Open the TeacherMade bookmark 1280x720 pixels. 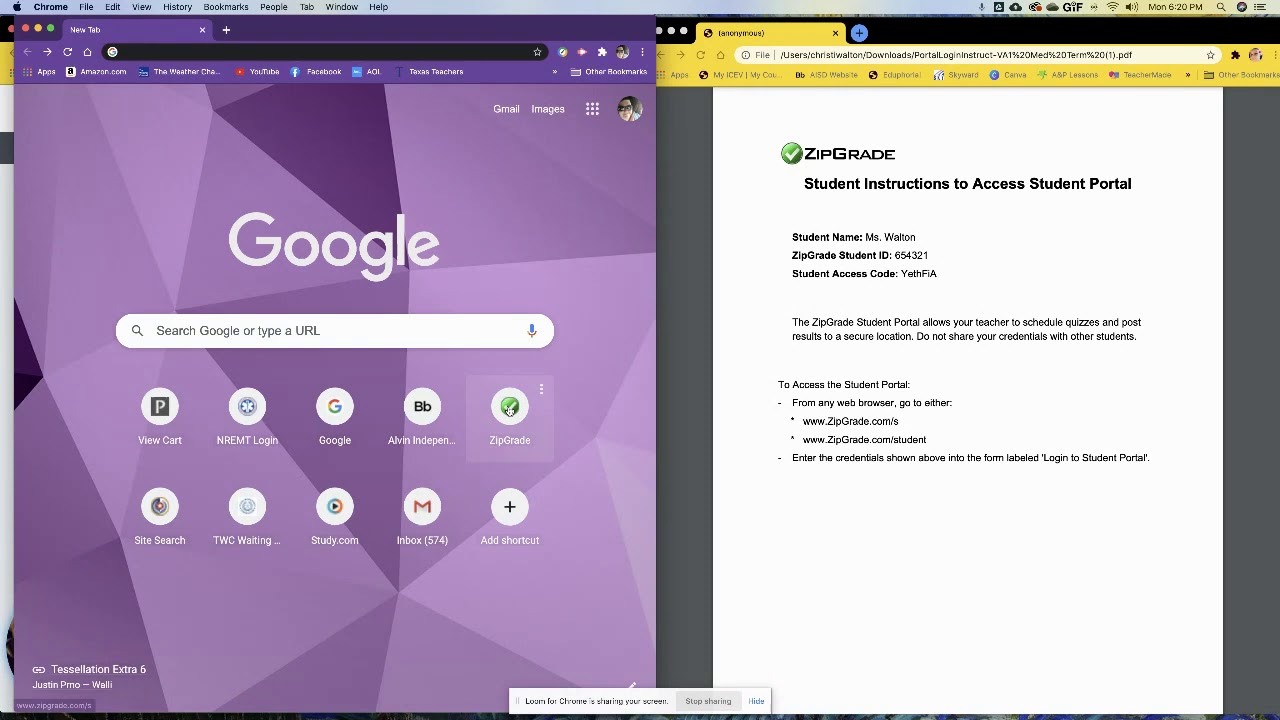(1140, 75)
